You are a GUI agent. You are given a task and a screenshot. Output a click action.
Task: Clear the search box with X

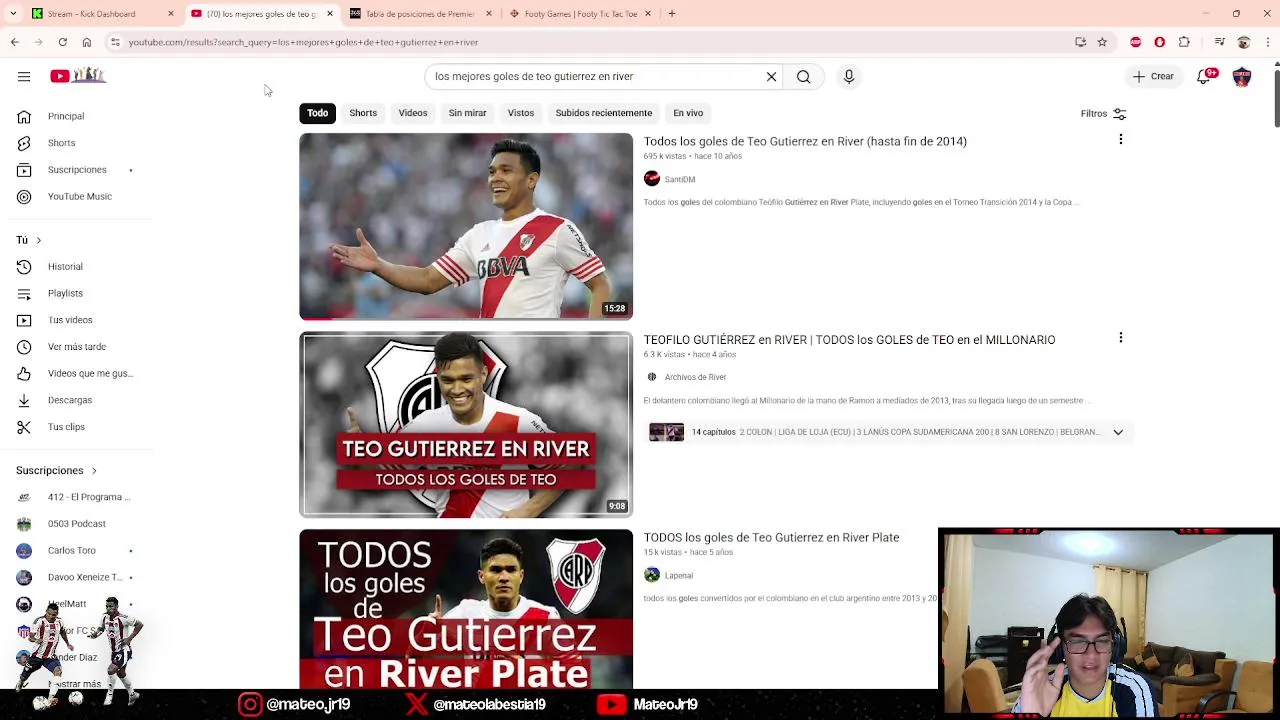(x=771, y=76)
